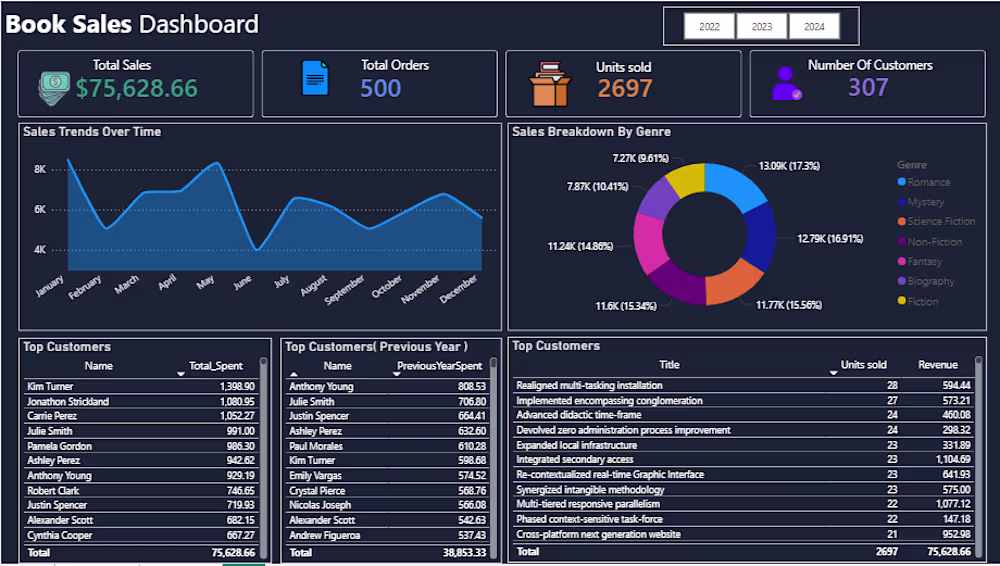This screenshot has width=1000, height=566.
Task: Click the May peak on sales trend chart
Action: click(x=218, y=163)
